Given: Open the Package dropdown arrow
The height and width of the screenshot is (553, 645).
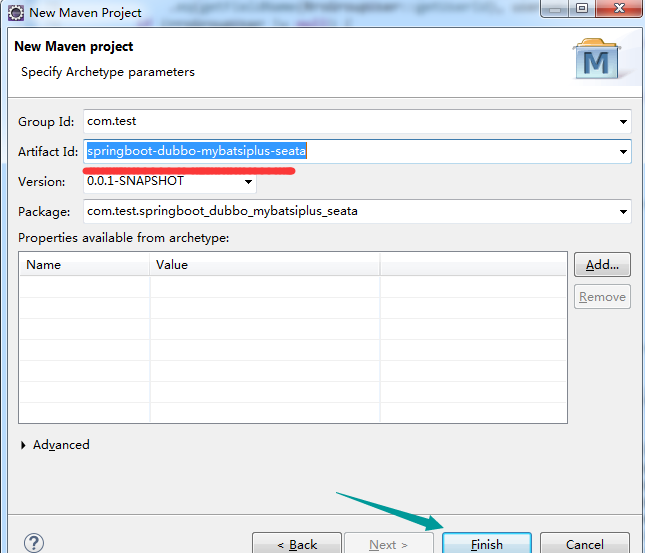Looking at the screenshot, I should (623, 212).
